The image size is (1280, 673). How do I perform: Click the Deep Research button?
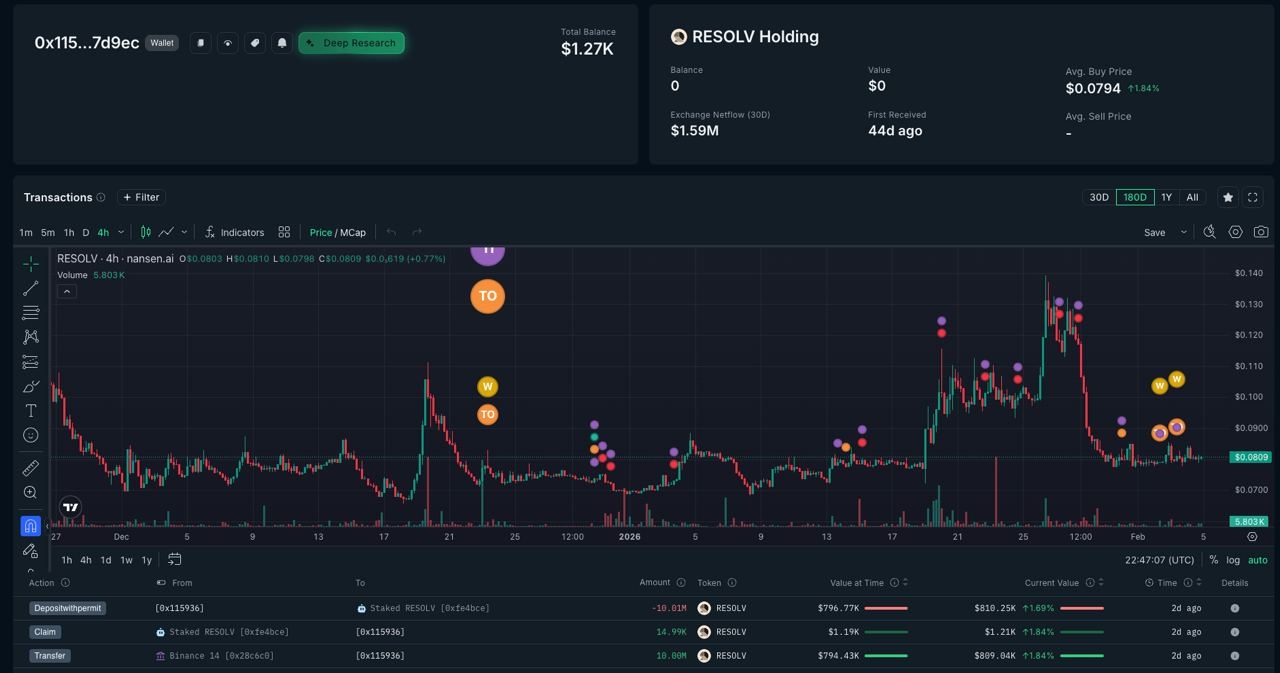click(x=351, y=43)
